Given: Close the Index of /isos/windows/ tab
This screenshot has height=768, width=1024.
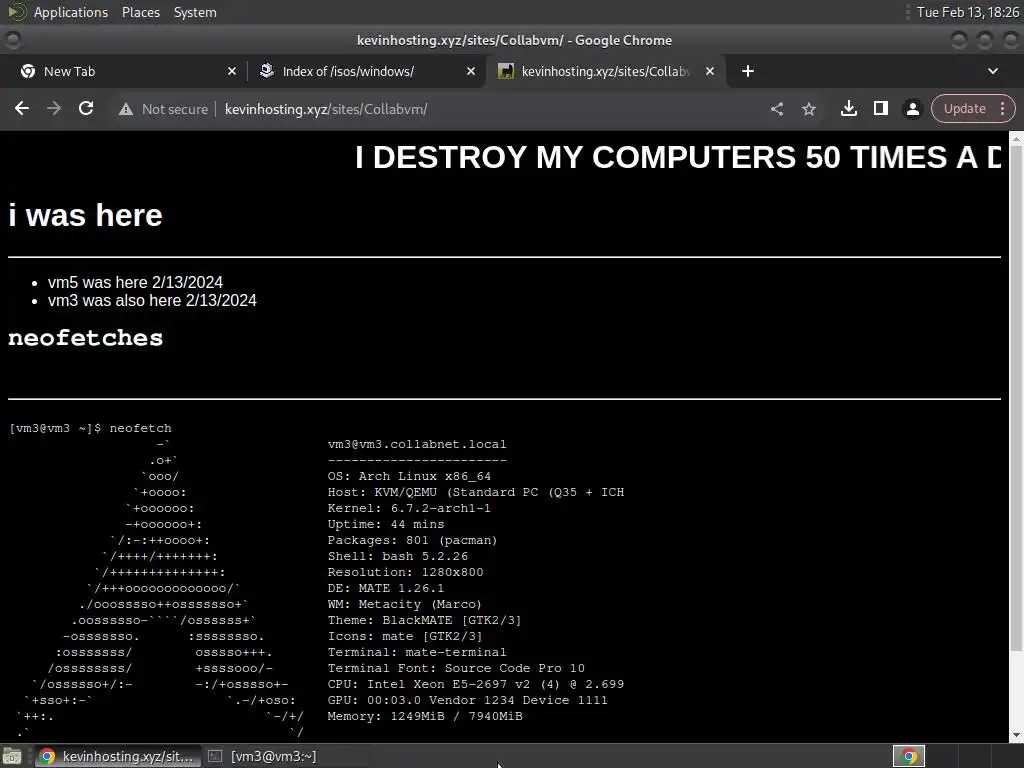Looking at the screenshot, I should coord(471,71).
